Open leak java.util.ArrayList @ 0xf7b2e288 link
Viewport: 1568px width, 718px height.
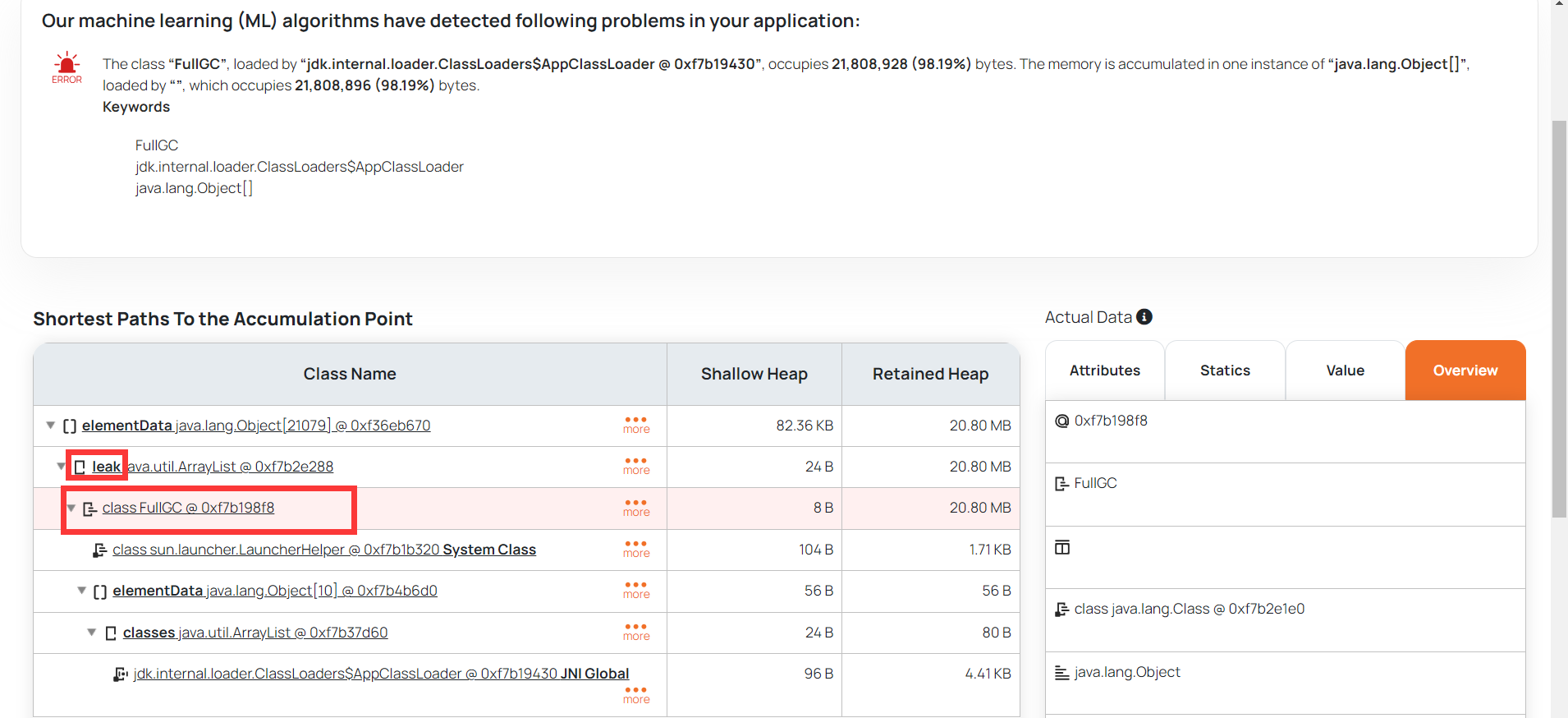(213, 467)
